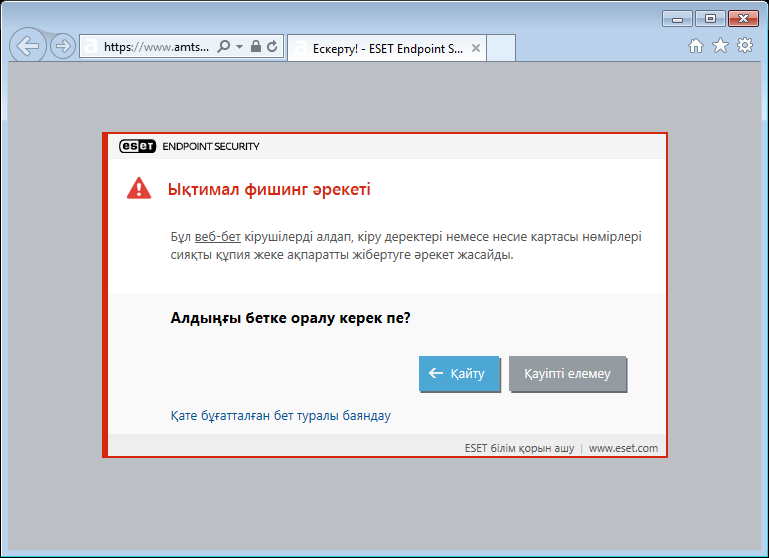769x558 pixels.
Task: Click the Қайту button
Action: coord(459,374)
